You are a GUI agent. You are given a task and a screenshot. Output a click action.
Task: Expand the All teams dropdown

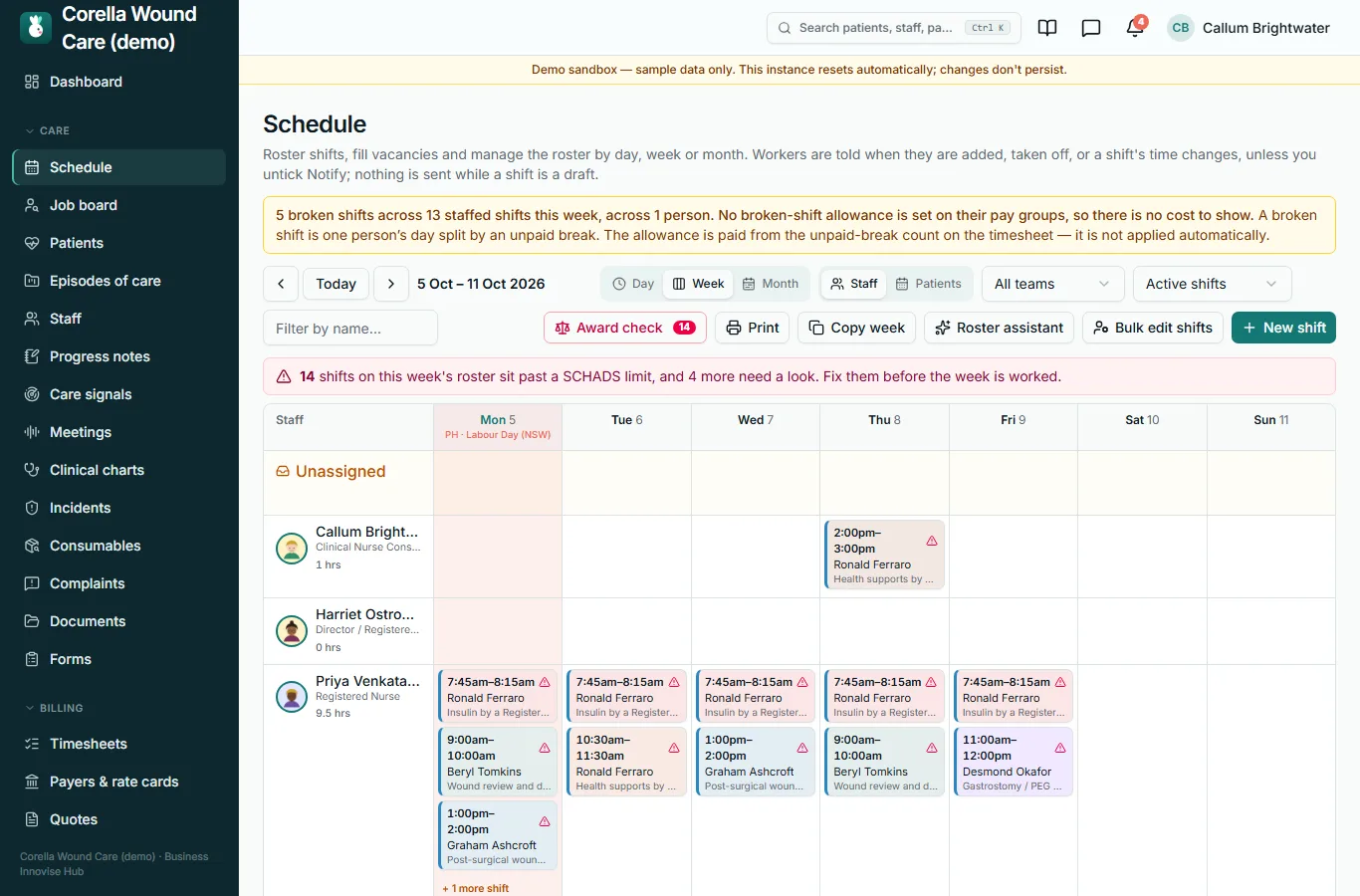coord(1052,284)
